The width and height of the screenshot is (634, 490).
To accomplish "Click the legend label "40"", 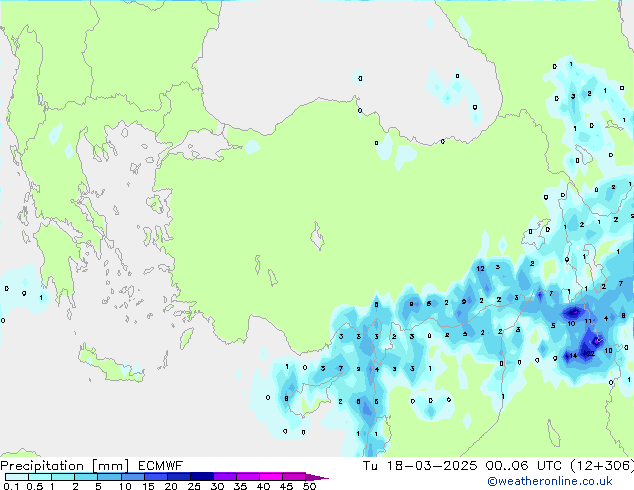I will coord(263,486).
